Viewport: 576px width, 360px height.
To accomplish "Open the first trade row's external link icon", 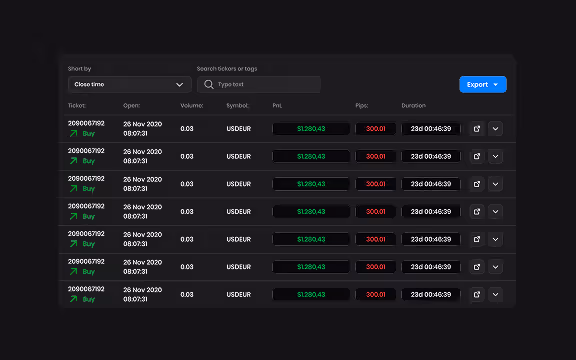I will [476, 129].
